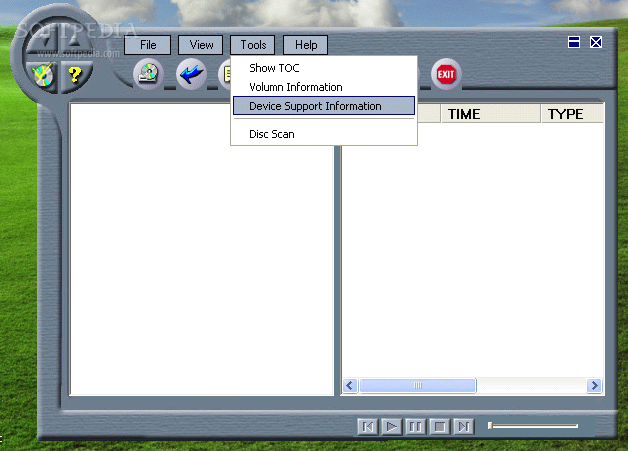Minimize the application window
Screen dimensions: 628x451
574,42
